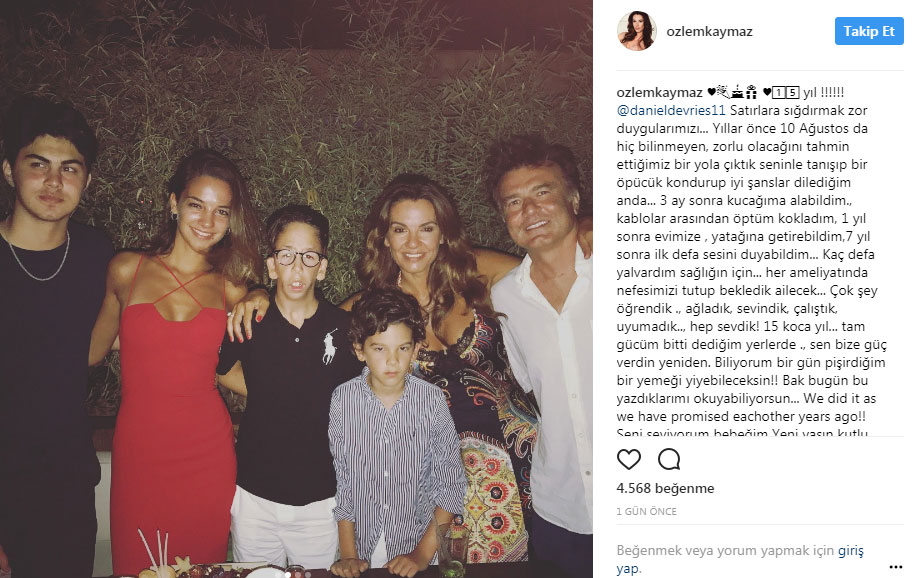Open the three-dot more options menu

click(x=896, y=567)
